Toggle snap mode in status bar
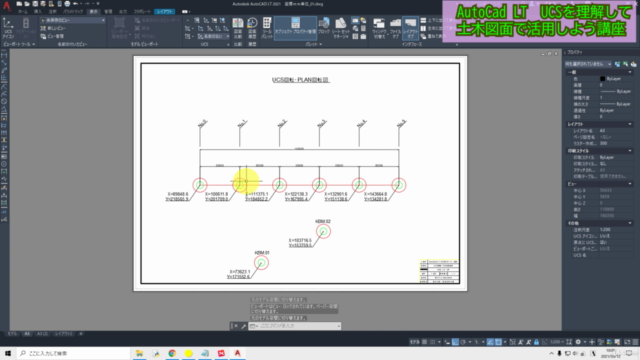Image resolution: width=640 pixels, height=360 pixels. click(x=433, y=342)
